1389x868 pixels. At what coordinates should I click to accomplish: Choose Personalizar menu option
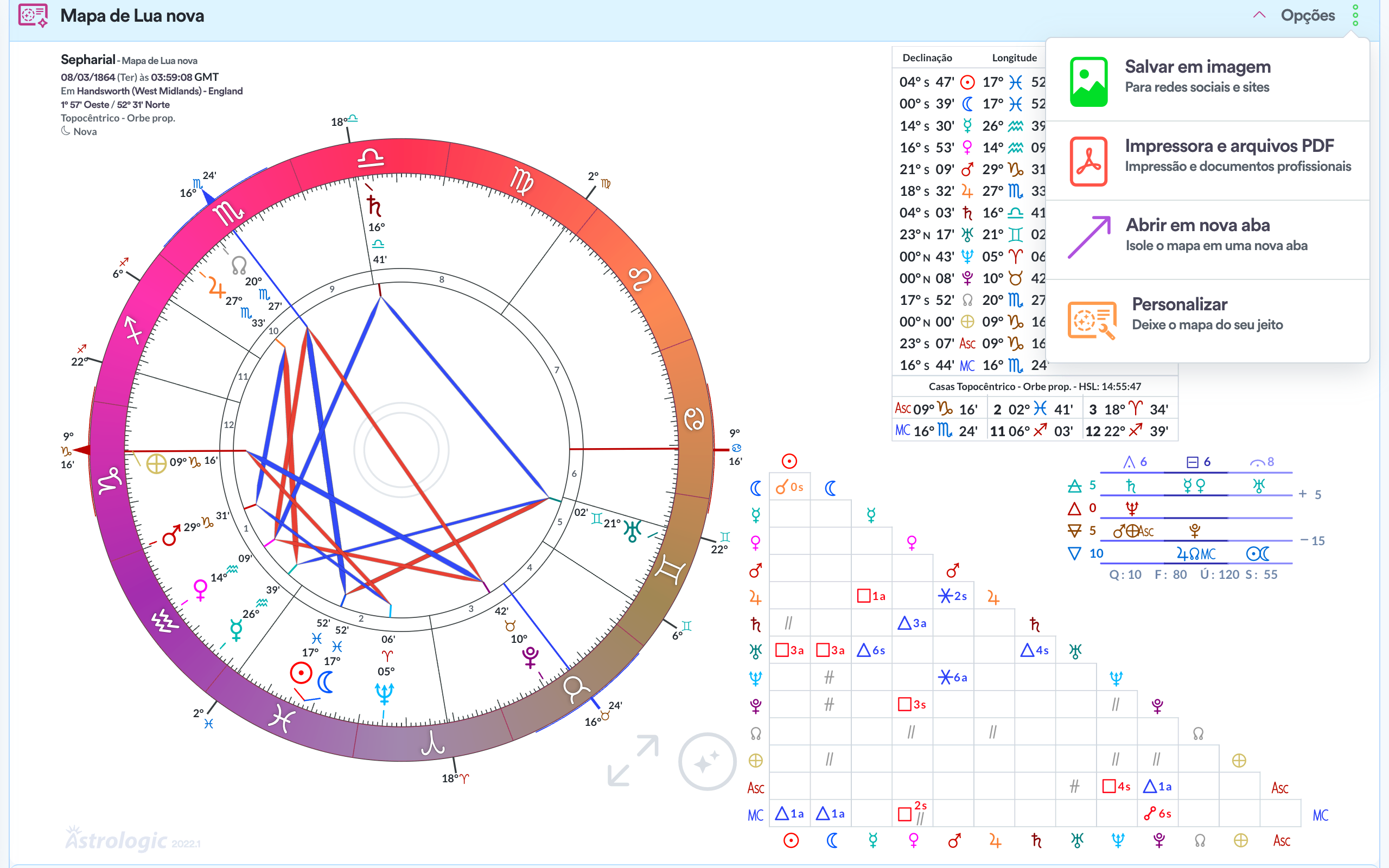click(1179, 304)
